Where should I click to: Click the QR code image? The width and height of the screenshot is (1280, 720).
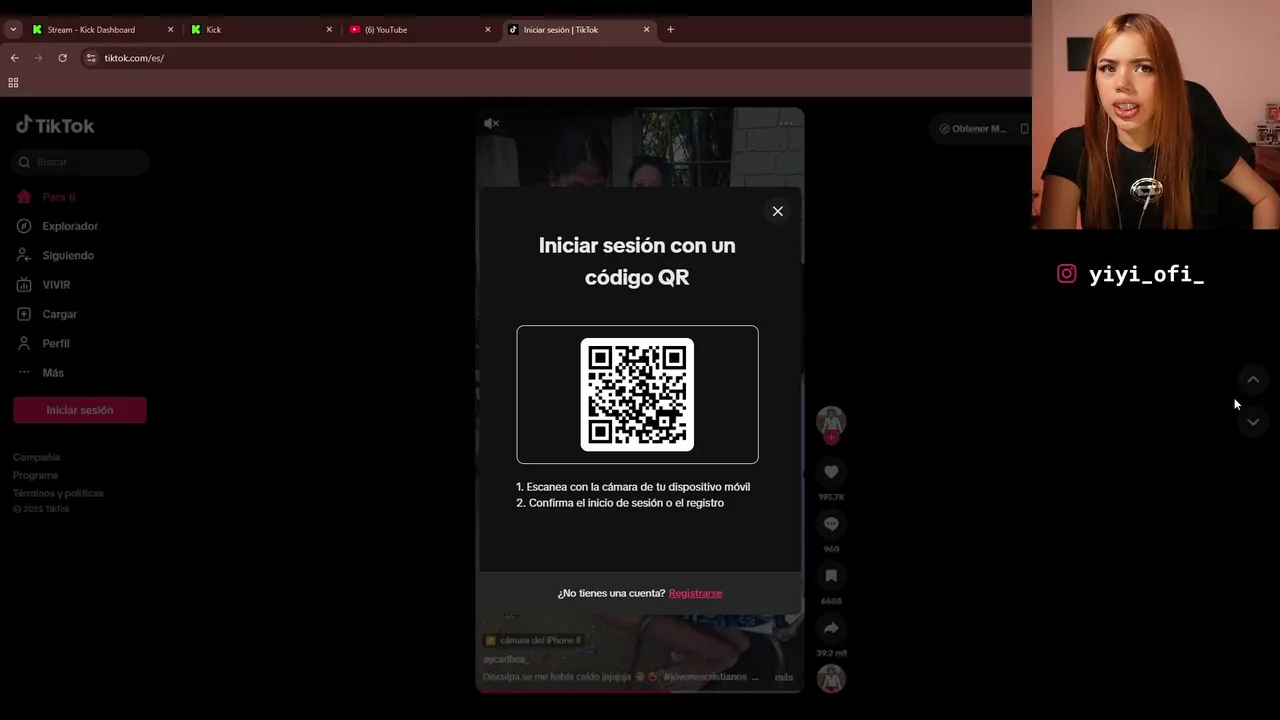[x=637, y=394]
